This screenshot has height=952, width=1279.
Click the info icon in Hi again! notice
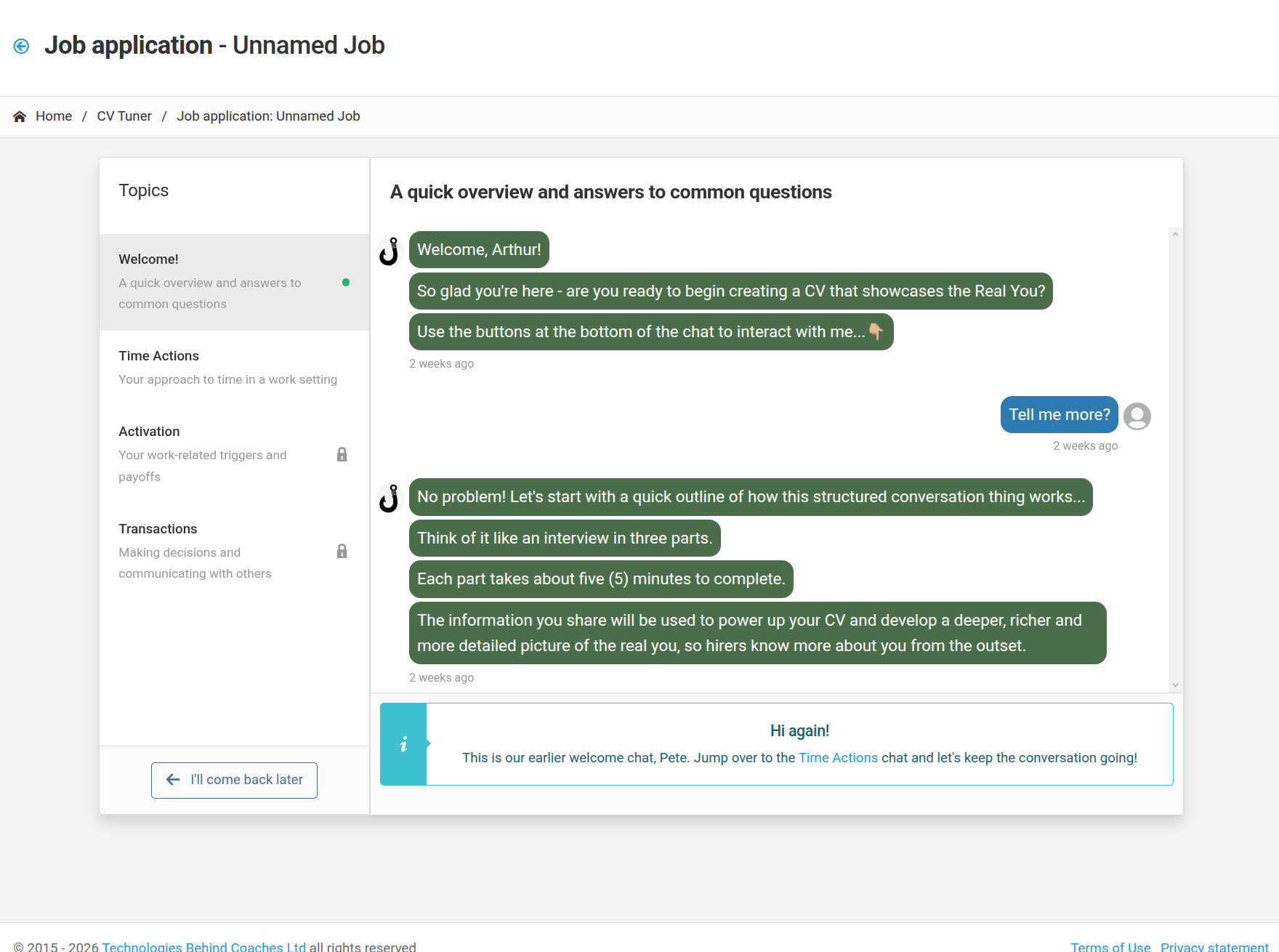point(403,744)
